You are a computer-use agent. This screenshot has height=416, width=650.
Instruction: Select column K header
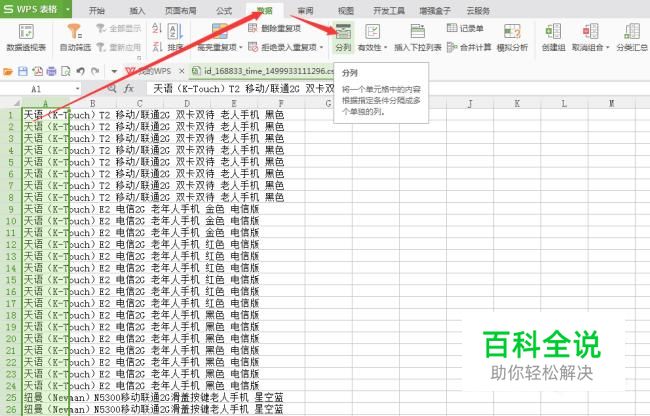coord(517,103)
